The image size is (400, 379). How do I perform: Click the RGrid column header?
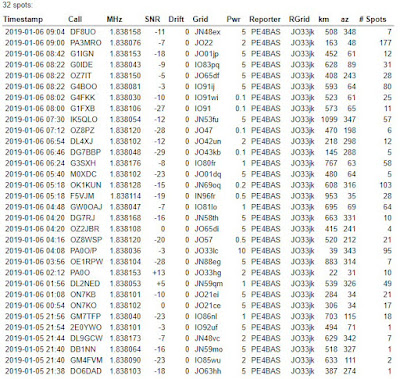pyautogui.click(x=299, y=19)
